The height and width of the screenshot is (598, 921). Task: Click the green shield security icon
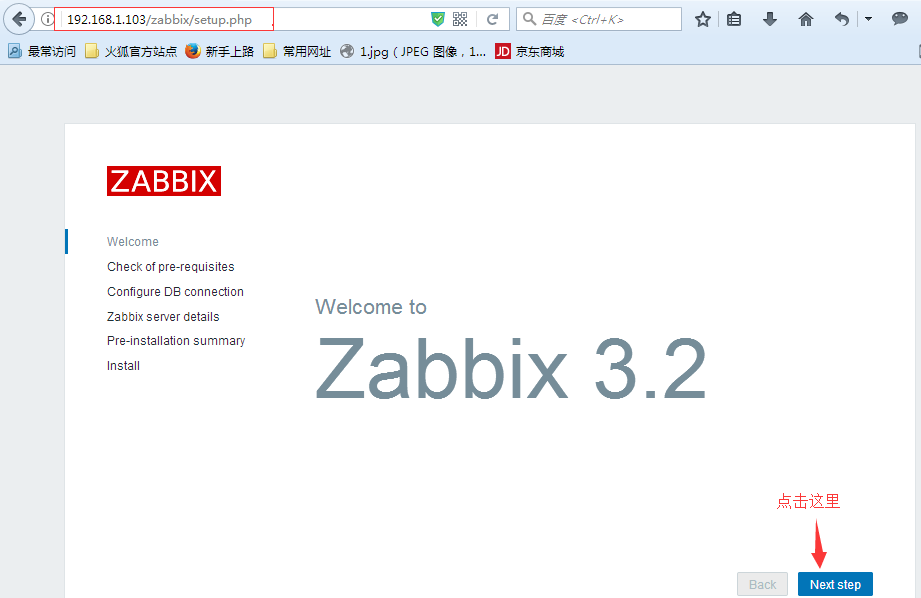[437, 19]
